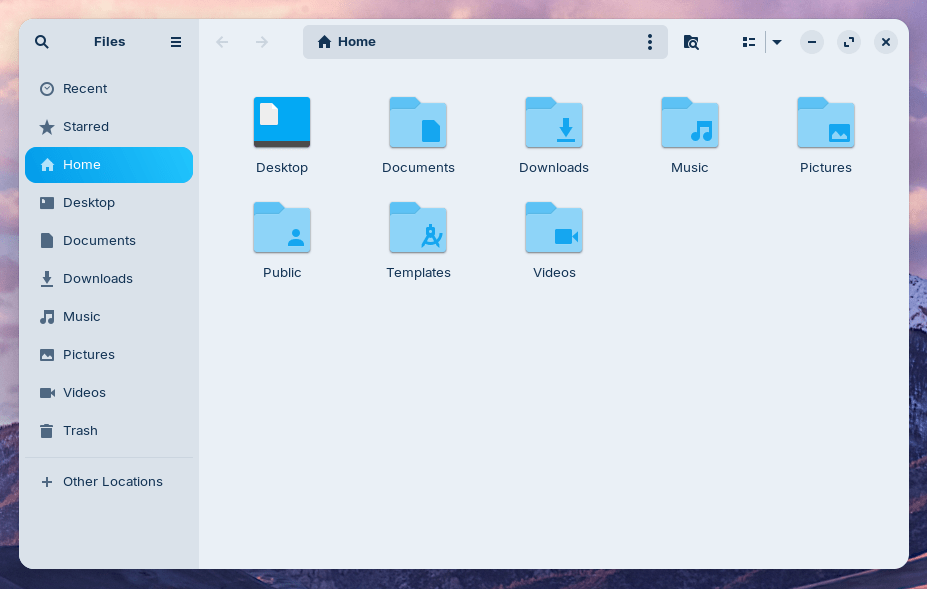Click the search-in-location icon in the toolbar
The height and width of the screenshot is (589, 927).
click(x=690, y=42)
